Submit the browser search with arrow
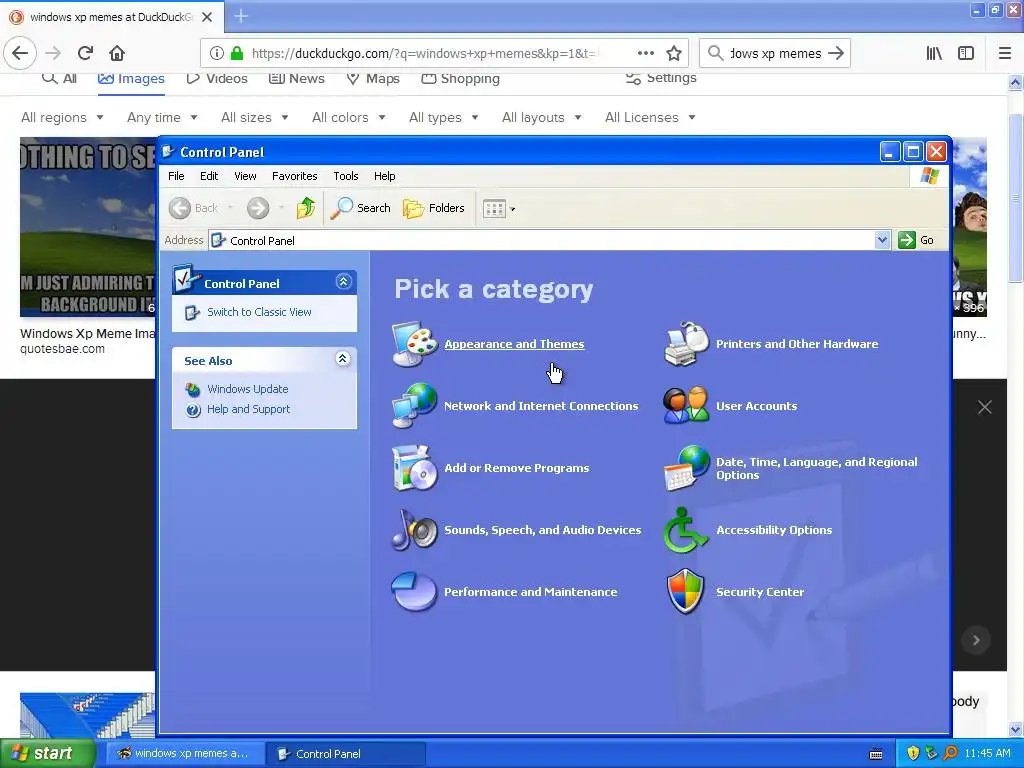 [x=836, y=54]
